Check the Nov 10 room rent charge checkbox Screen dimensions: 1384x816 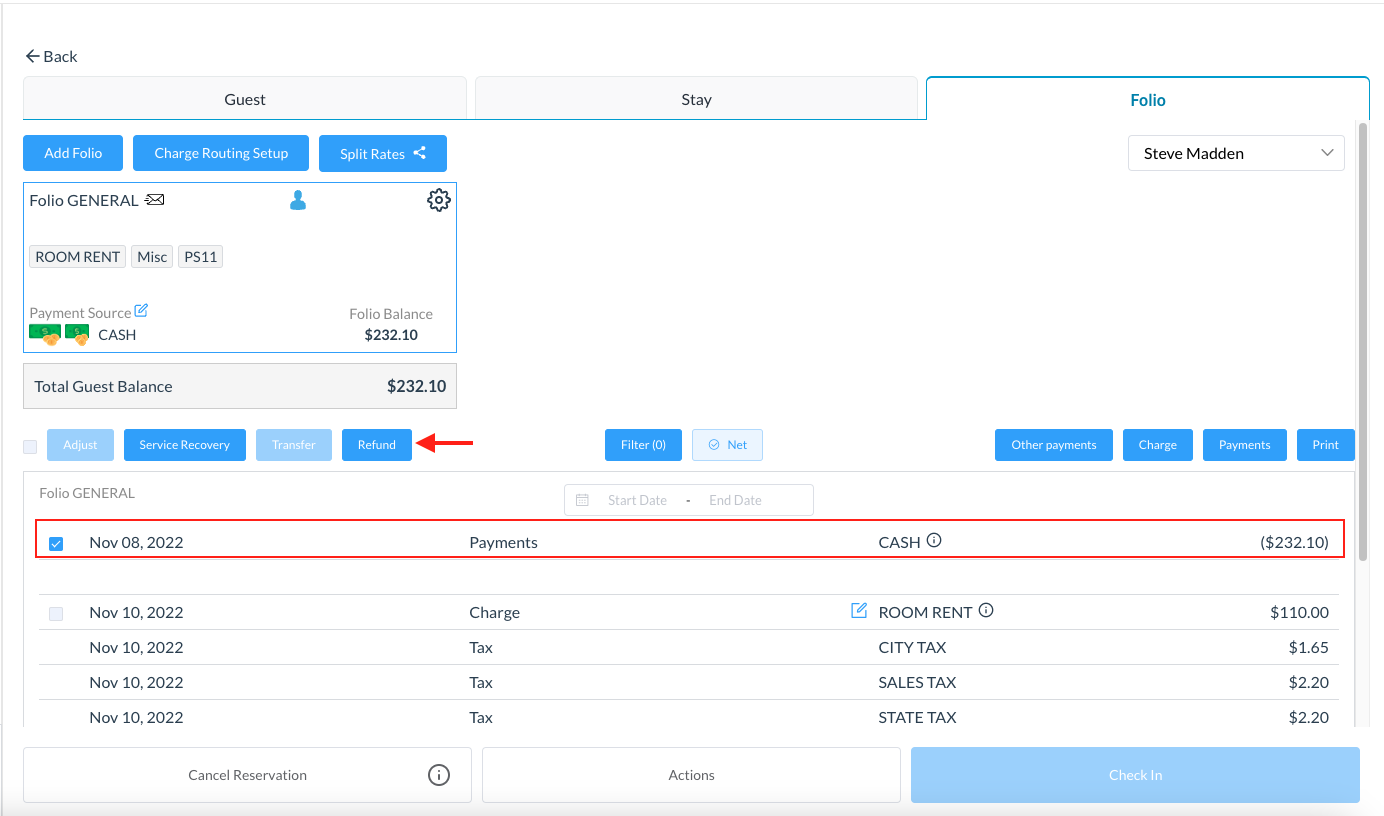coord(56,613)
